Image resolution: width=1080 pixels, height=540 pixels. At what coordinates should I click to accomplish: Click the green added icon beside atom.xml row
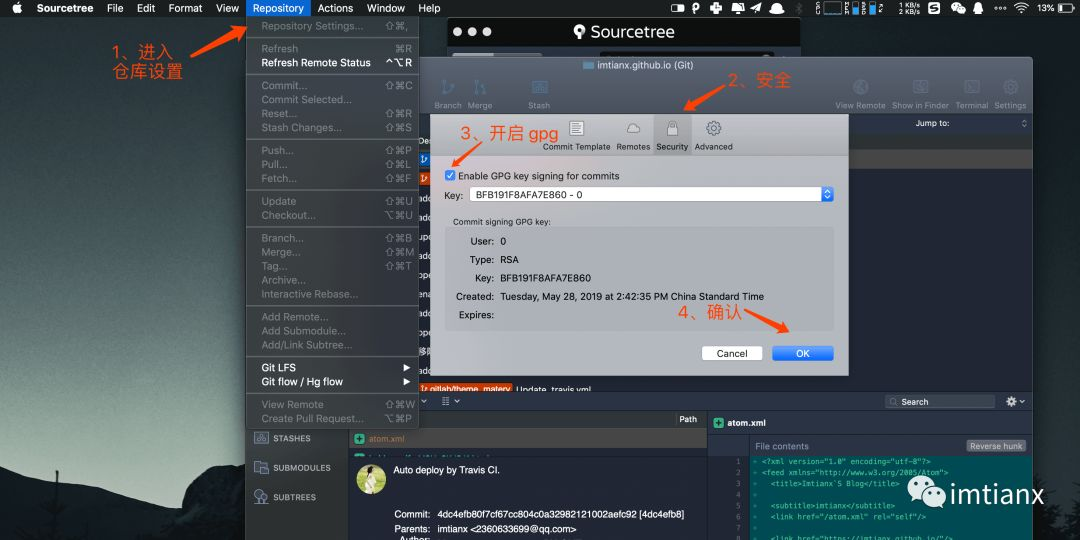[x=360, y=439]
